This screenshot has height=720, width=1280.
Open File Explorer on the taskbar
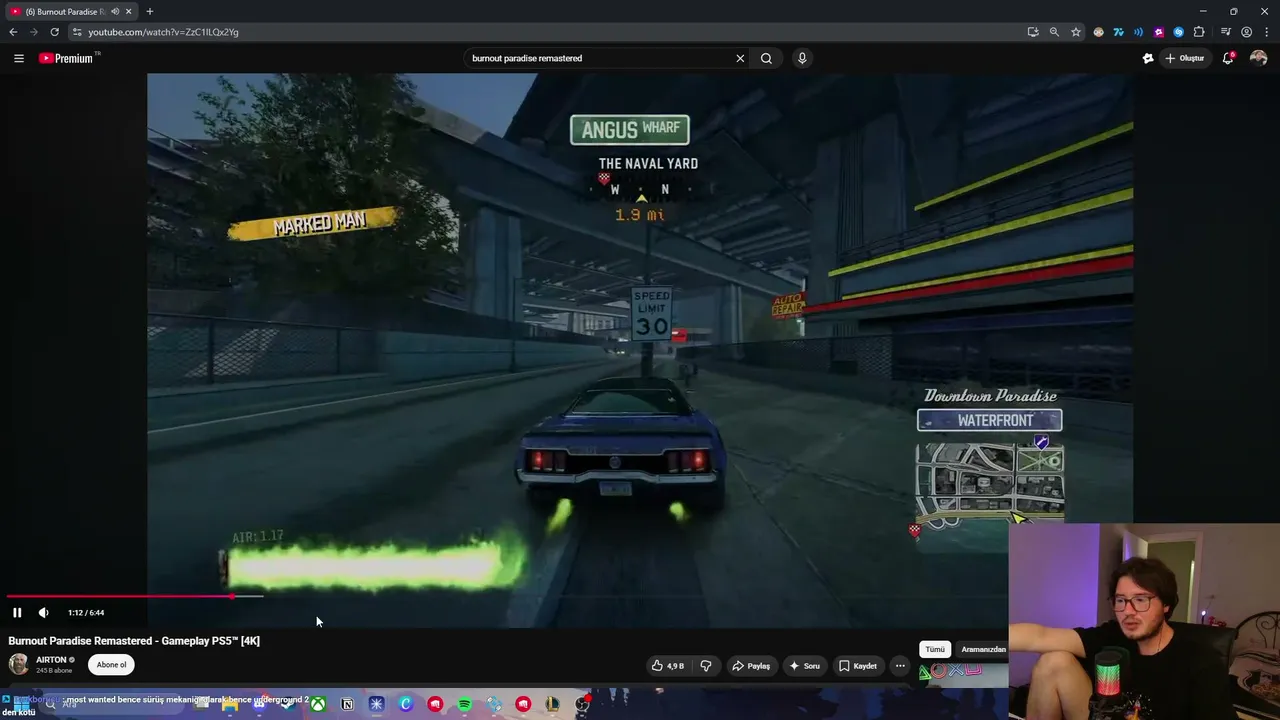coord(230,704)
